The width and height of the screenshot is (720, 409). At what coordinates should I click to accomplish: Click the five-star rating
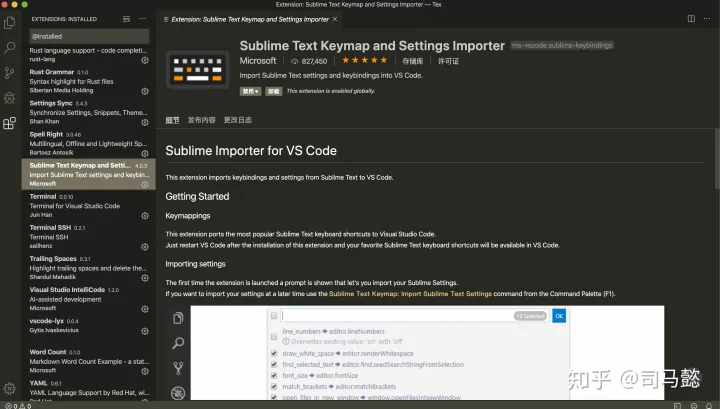(x=365, y=60)
